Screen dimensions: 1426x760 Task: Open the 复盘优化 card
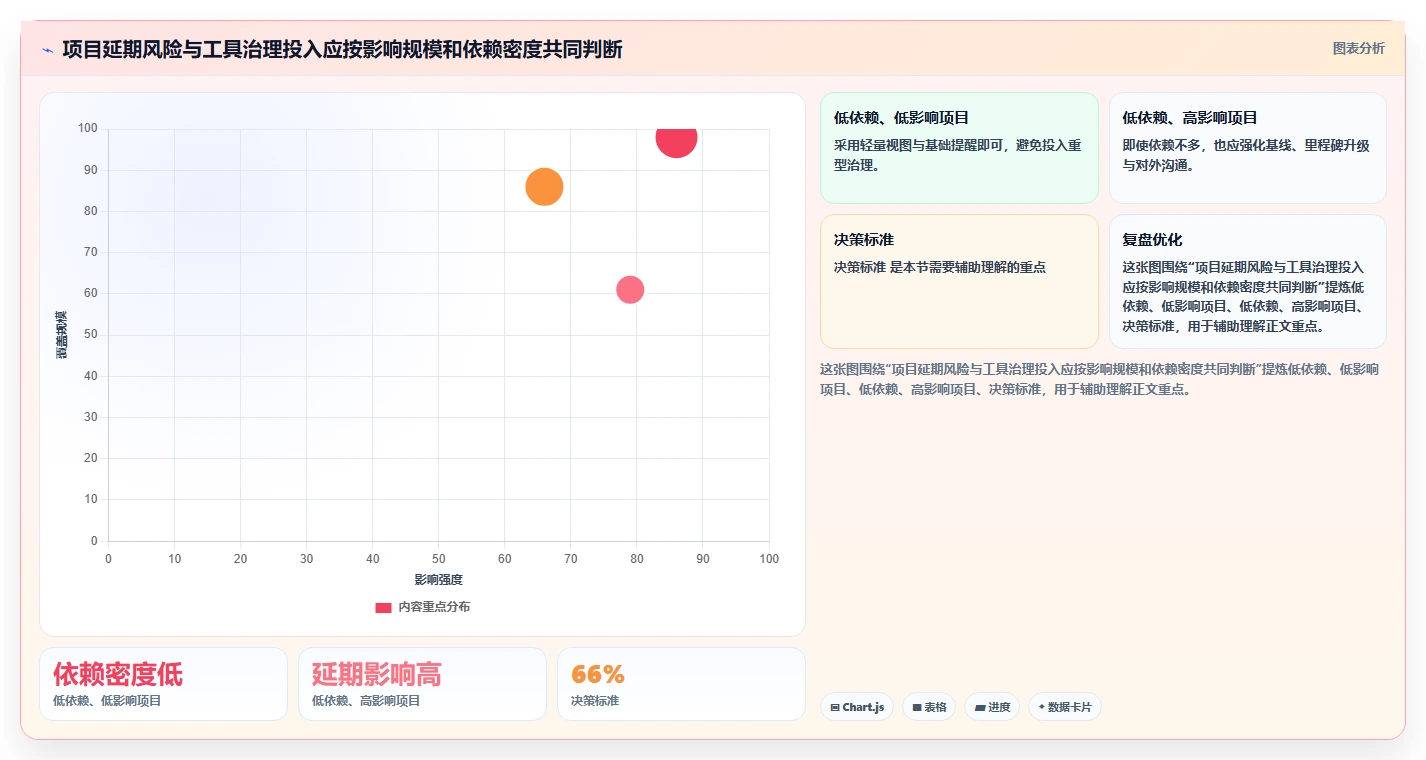click(1247, 282)
